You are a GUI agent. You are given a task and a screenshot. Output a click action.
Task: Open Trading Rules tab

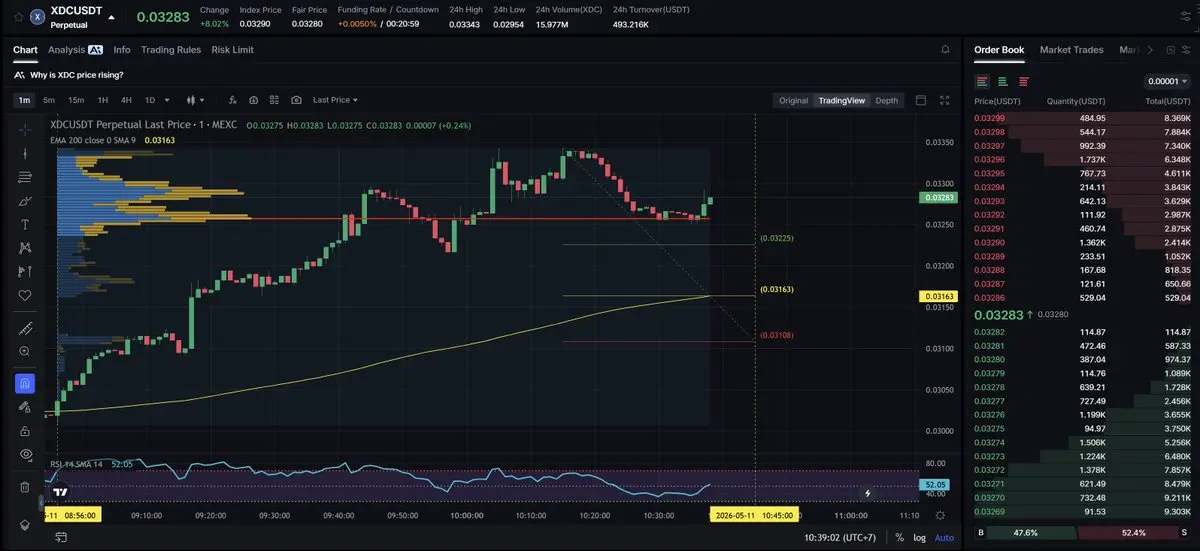171,49
